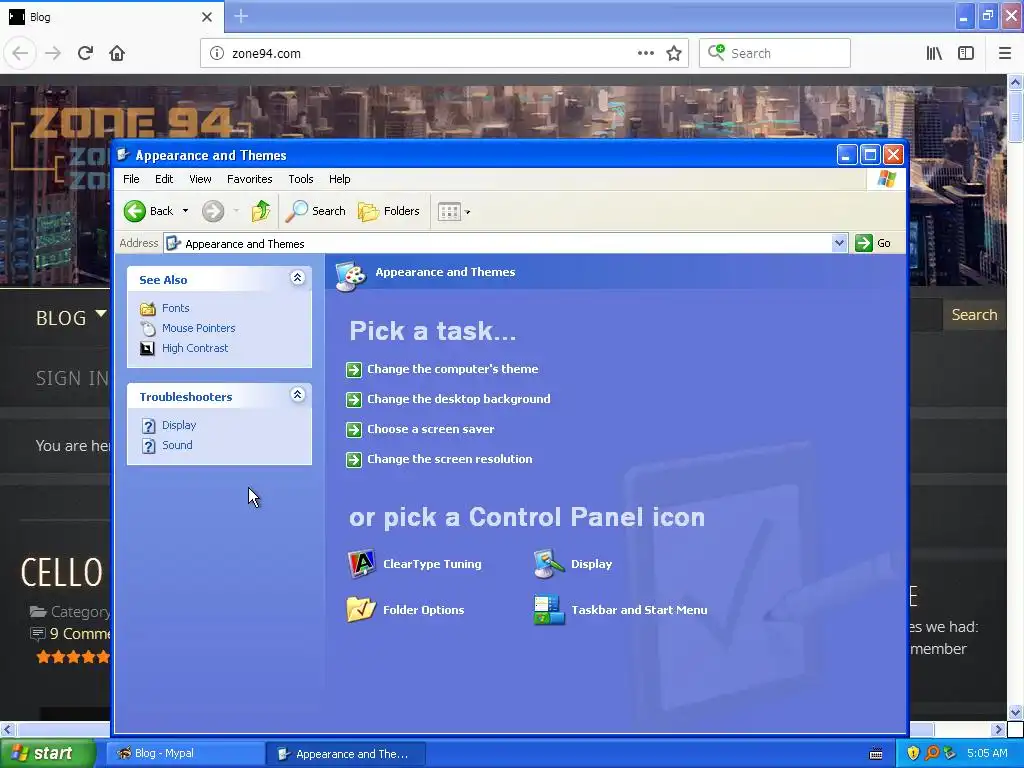Click the browser horizontal scrollbar left arrow
The width and height of the screenshot is (1024, 768).
[7, 729]
